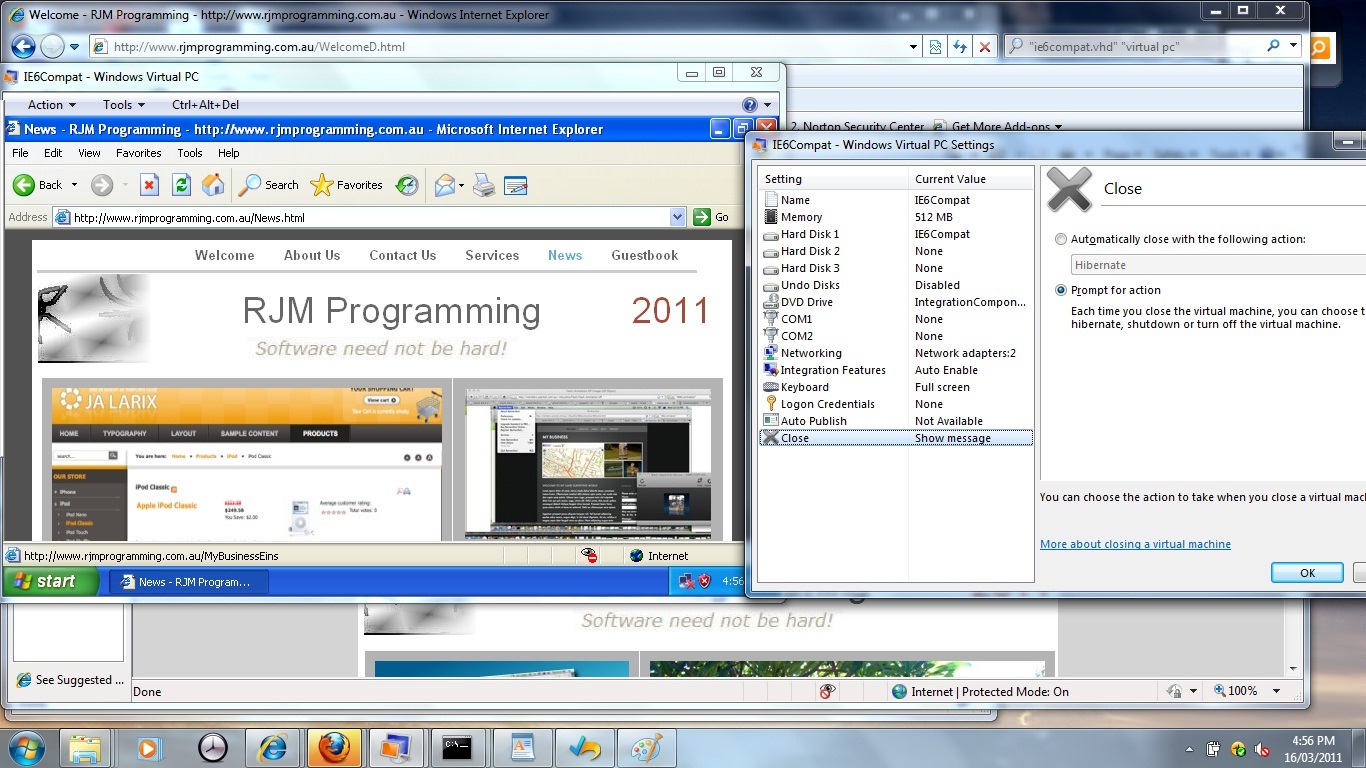Screen dimensions: 1366x768
Task: Refresh the page in IE6 toolbar
Action: point(181,185)
